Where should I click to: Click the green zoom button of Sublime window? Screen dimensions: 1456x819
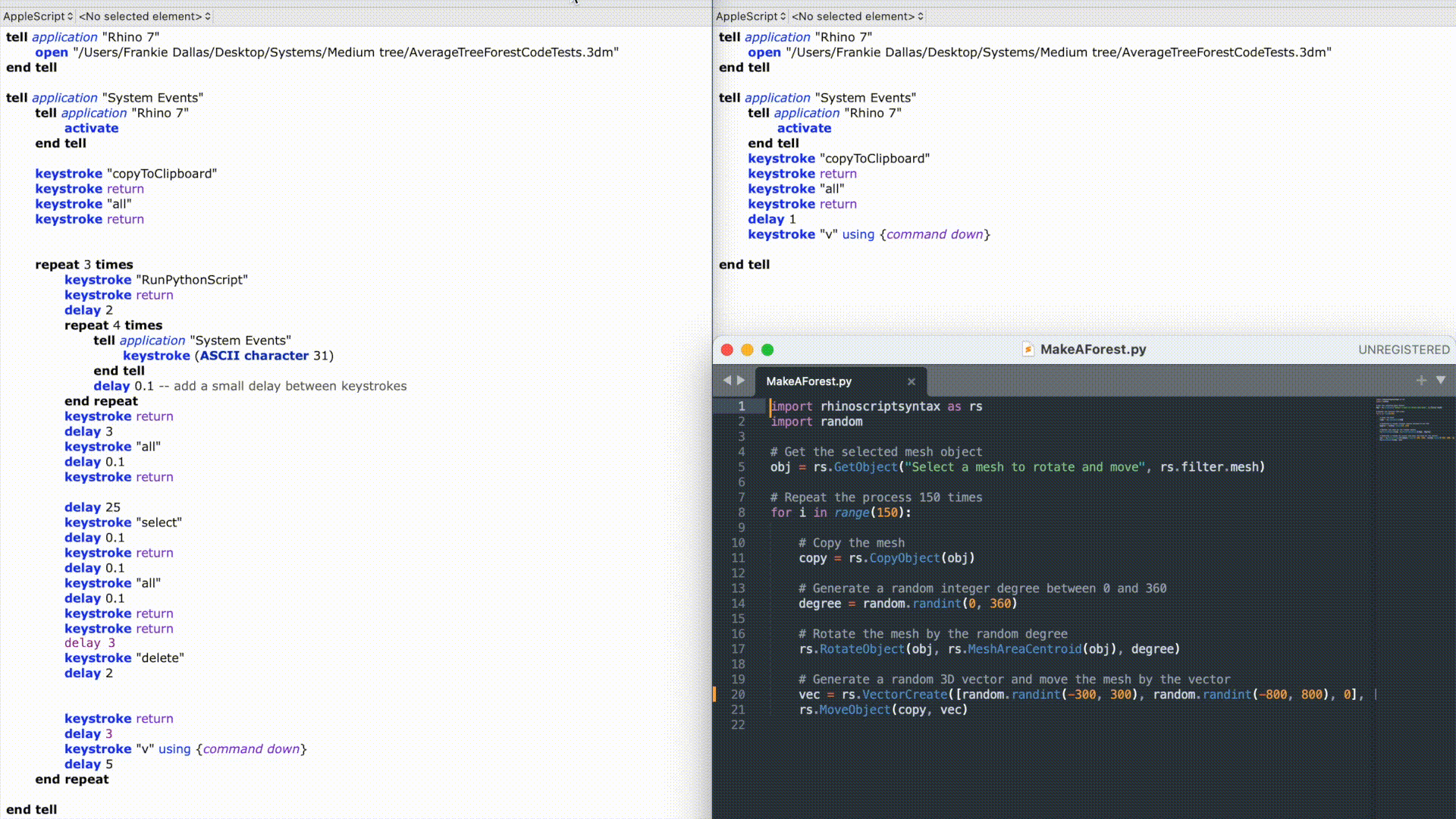767,350
